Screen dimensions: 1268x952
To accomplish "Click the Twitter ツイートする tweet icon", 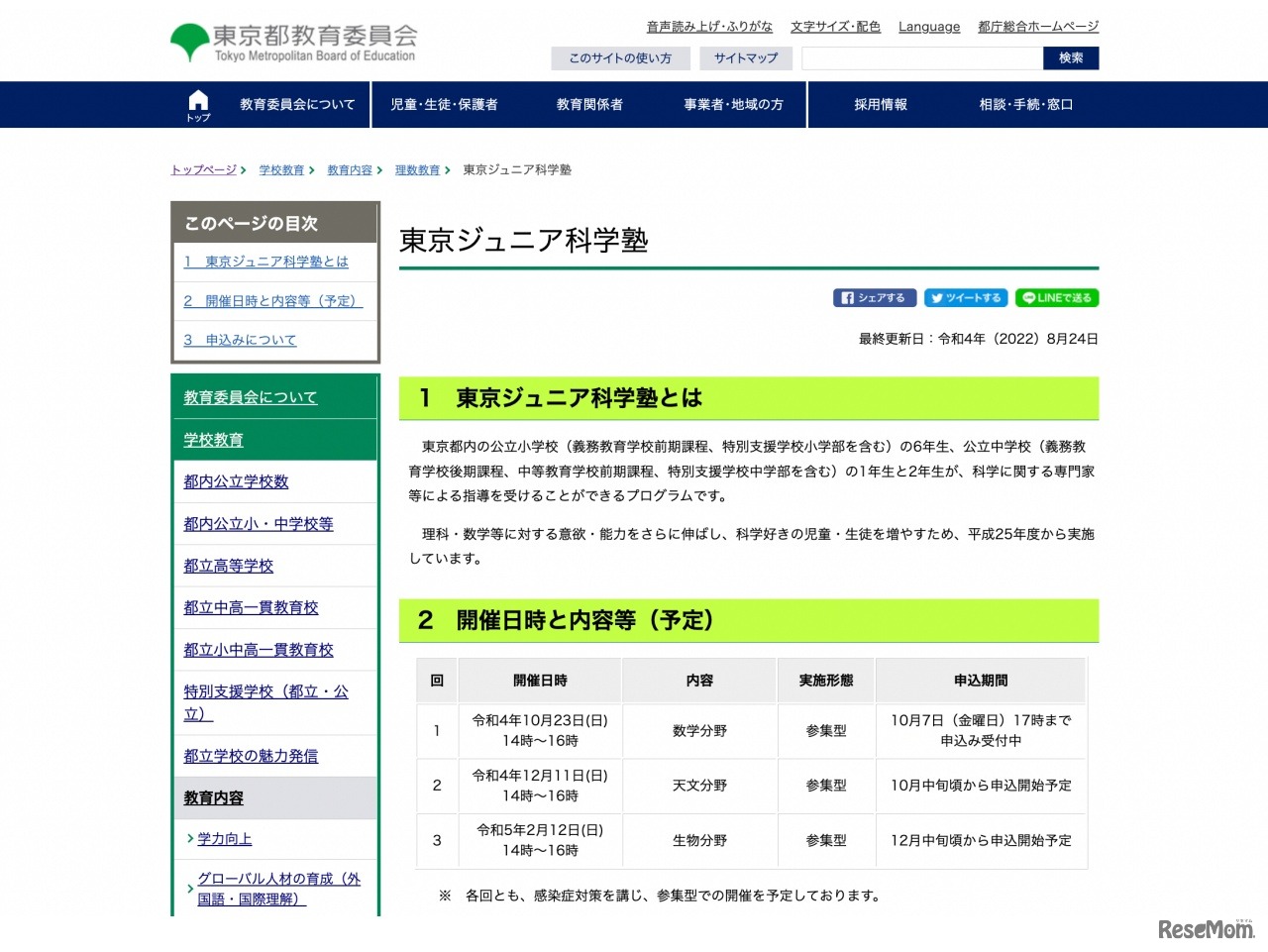I will pyautogui.click(x=966, y=297).
